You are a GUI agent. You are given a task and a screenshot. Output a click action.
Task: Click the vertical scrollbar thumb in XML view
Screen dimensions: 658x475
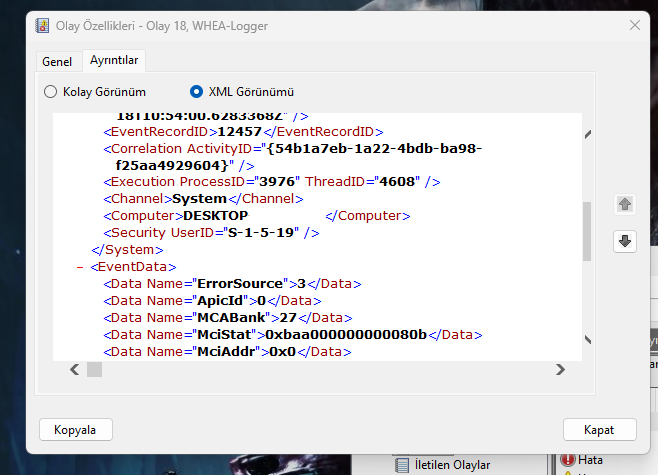587,231
